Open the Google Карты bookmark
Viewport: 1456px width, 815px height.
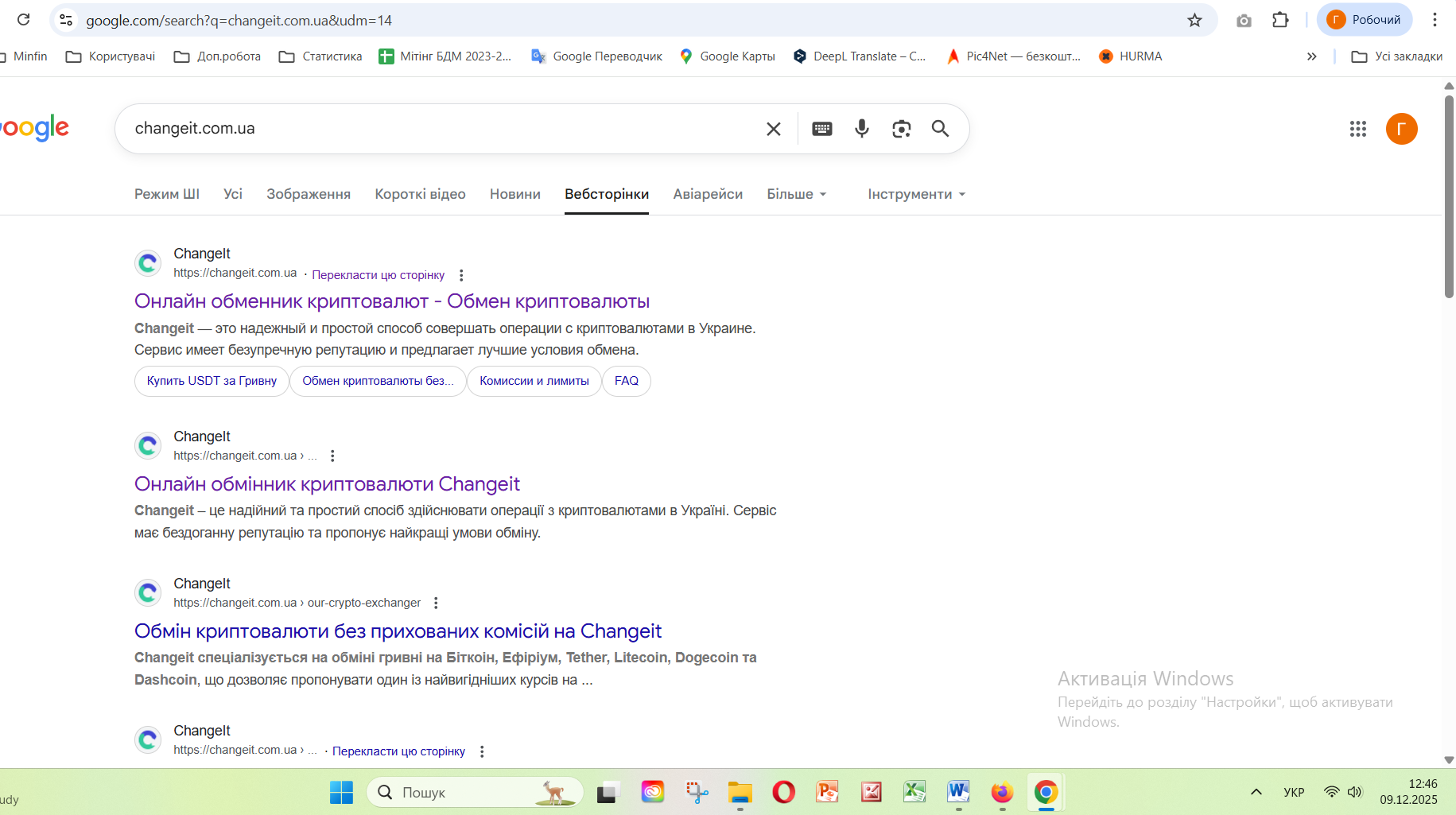tap(728, 56)
